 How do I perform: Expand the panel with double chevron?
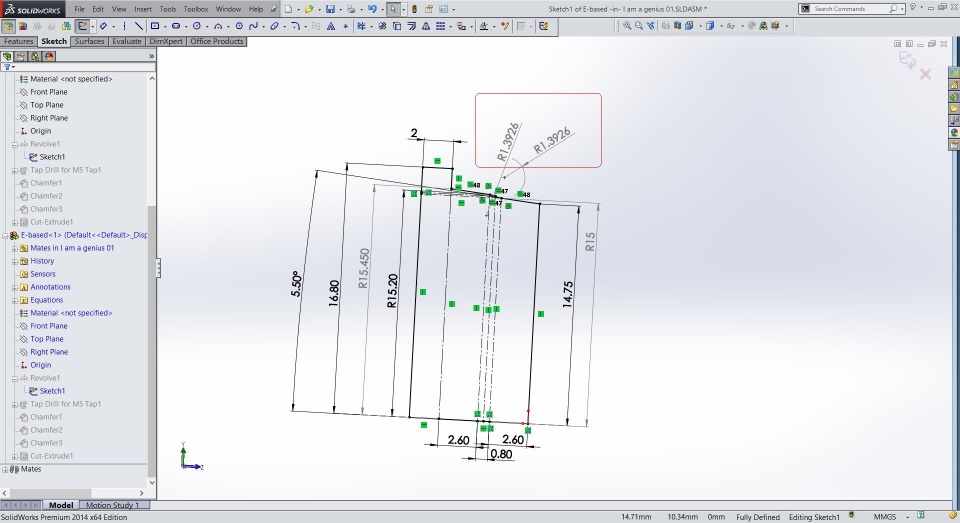(x=151, y=56)
